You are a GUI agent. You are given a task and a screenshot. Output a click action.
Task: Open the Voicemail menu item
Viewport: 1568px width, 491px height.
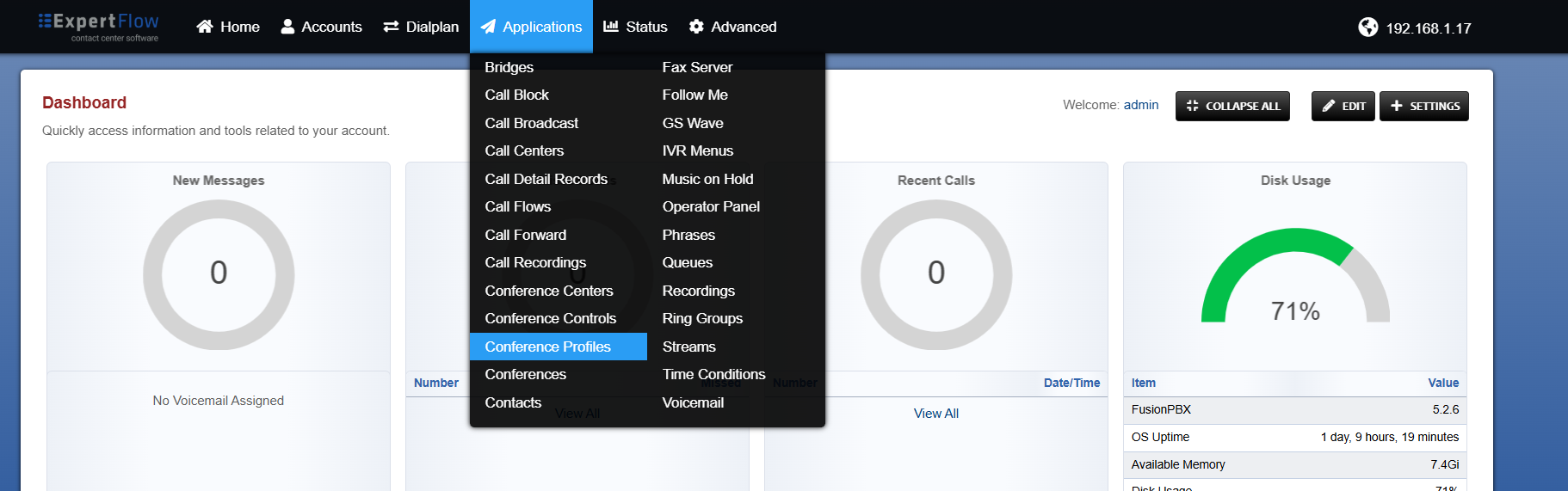click(693, 402)
